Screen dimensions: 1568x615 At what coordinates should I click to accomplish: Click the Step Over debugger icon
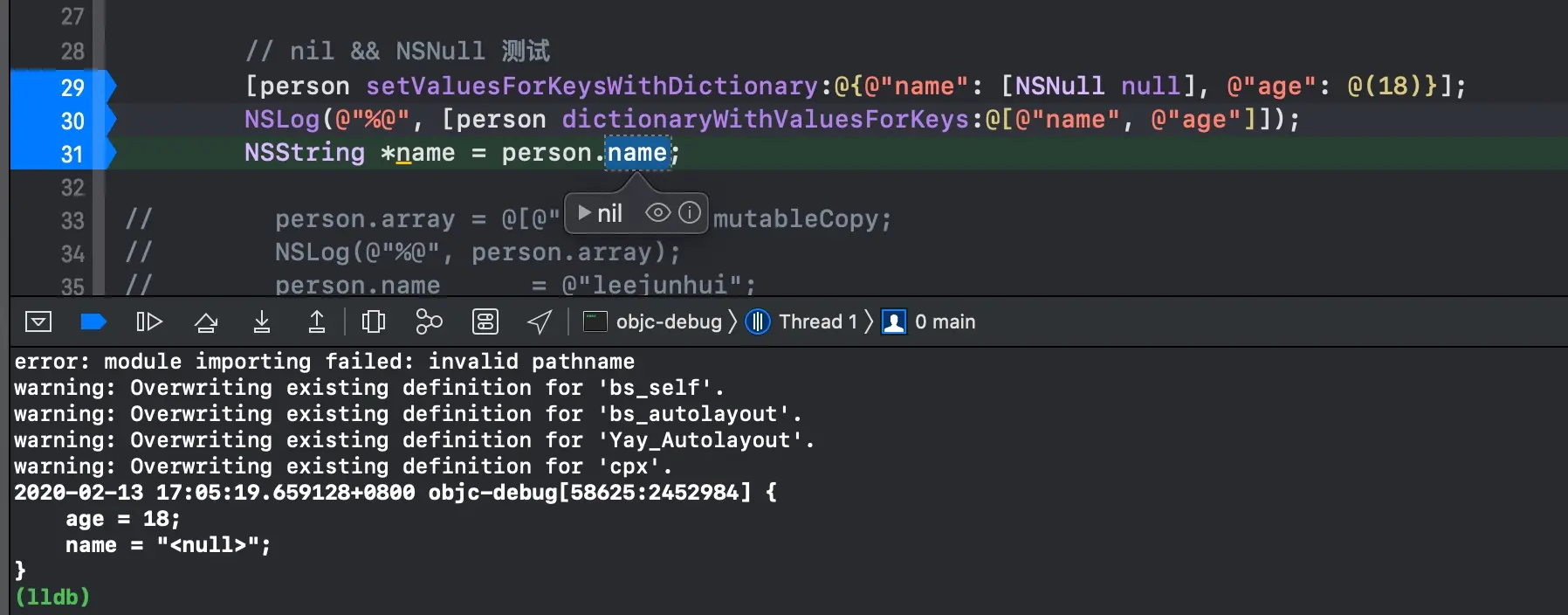206,322
